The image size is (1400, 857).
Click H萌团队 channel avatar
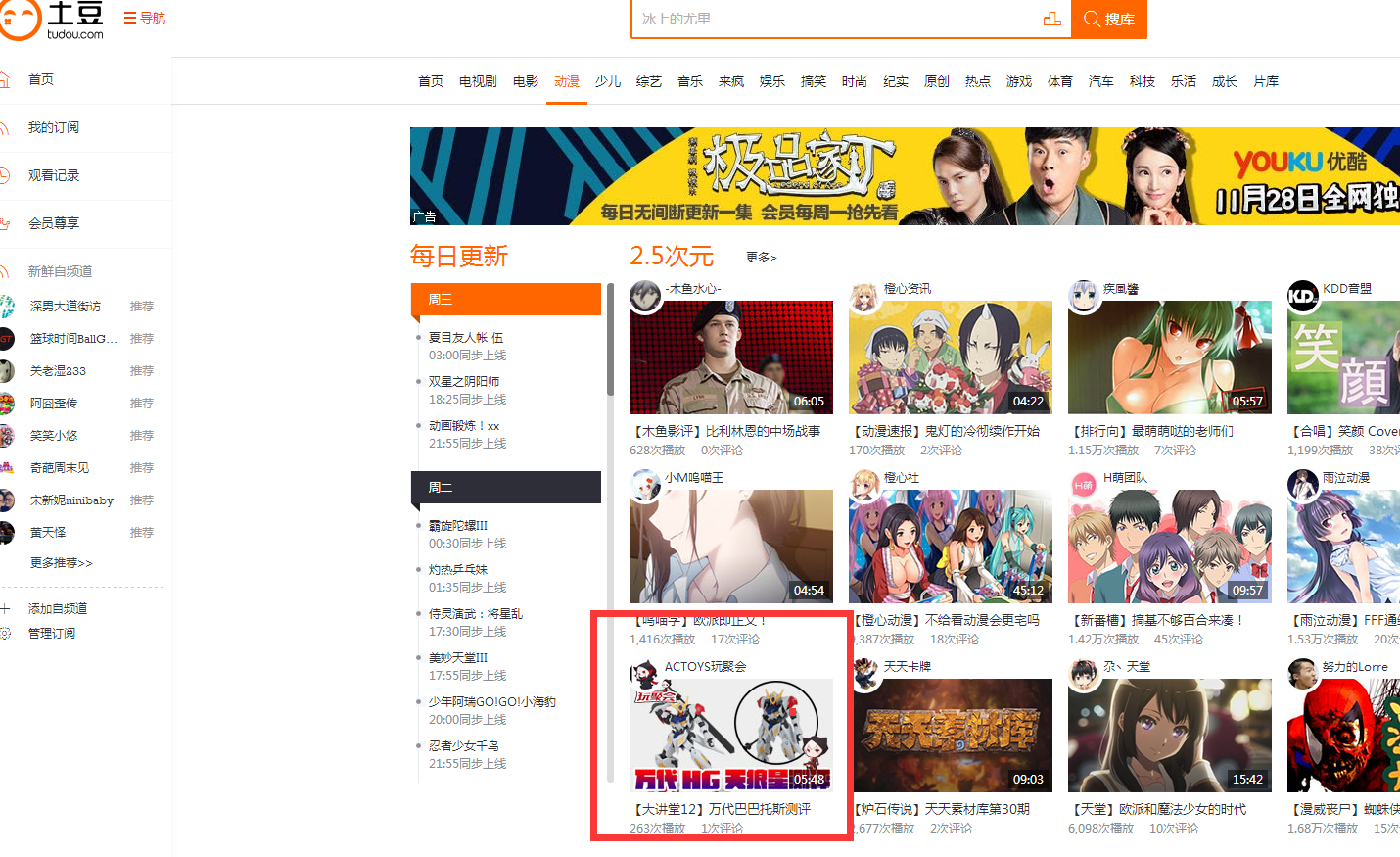click(x=1084, y=486)
